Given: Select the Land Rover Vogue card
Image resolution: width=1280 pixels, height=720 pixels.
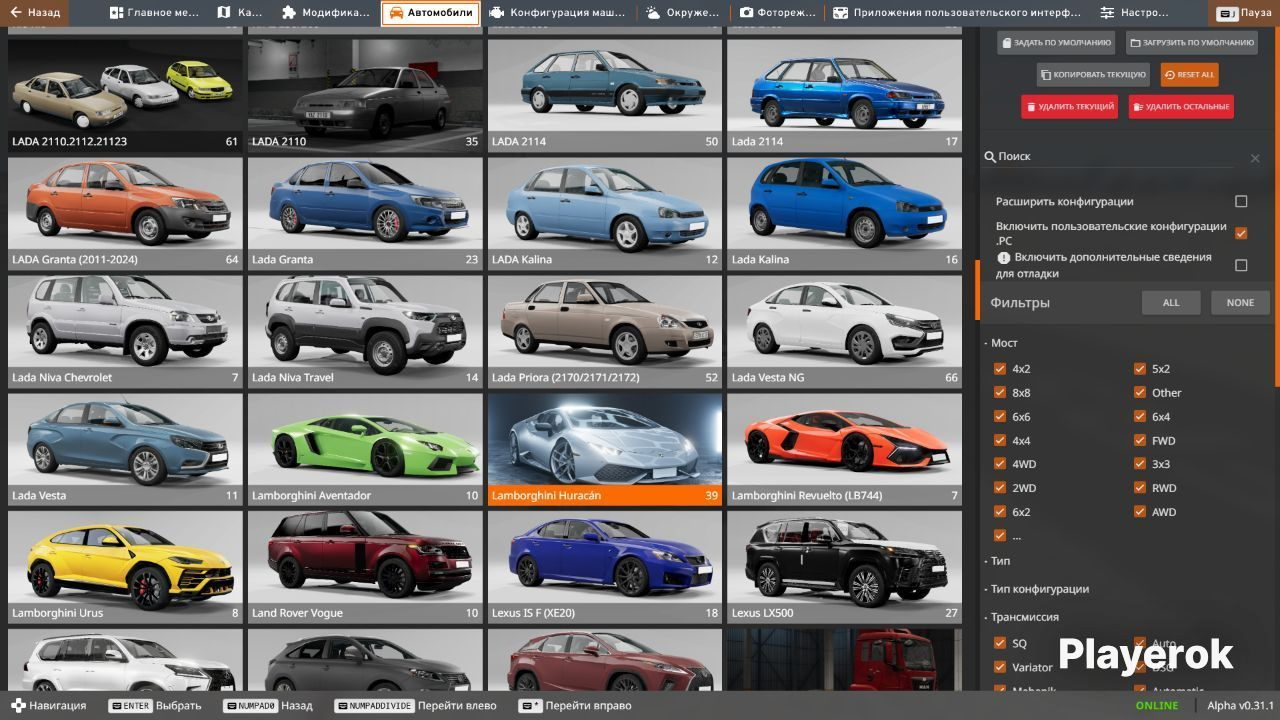Looking at the screenshot, I should 365,567.
